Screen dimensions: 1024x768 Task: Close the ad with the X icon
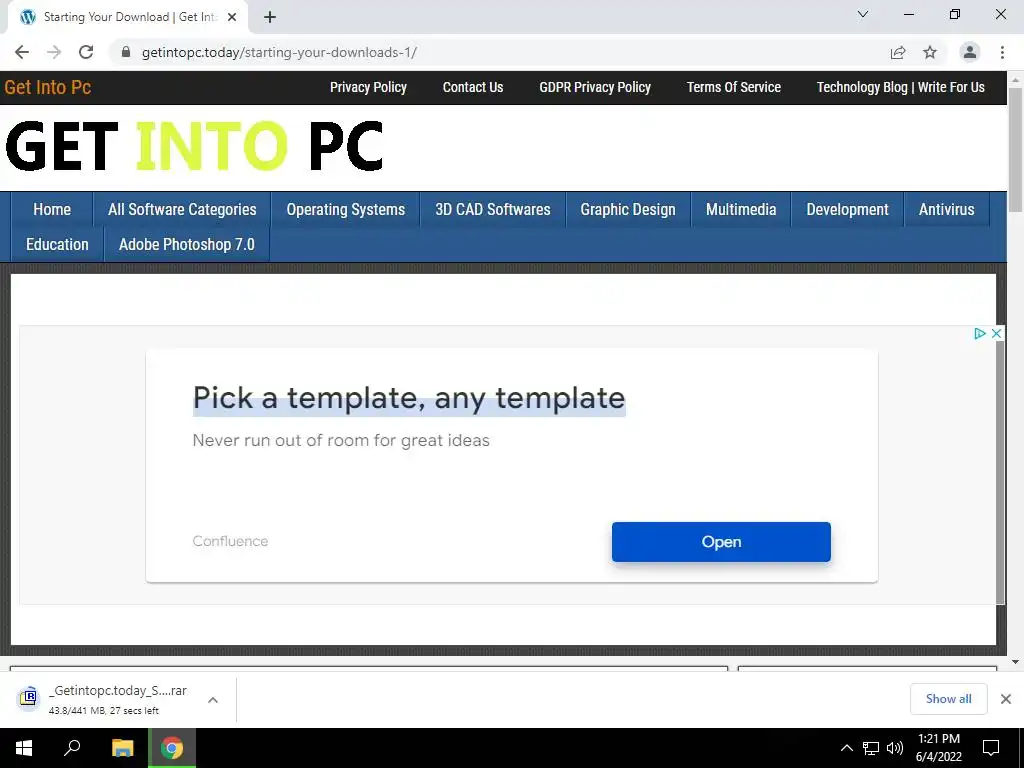point(996,334)
